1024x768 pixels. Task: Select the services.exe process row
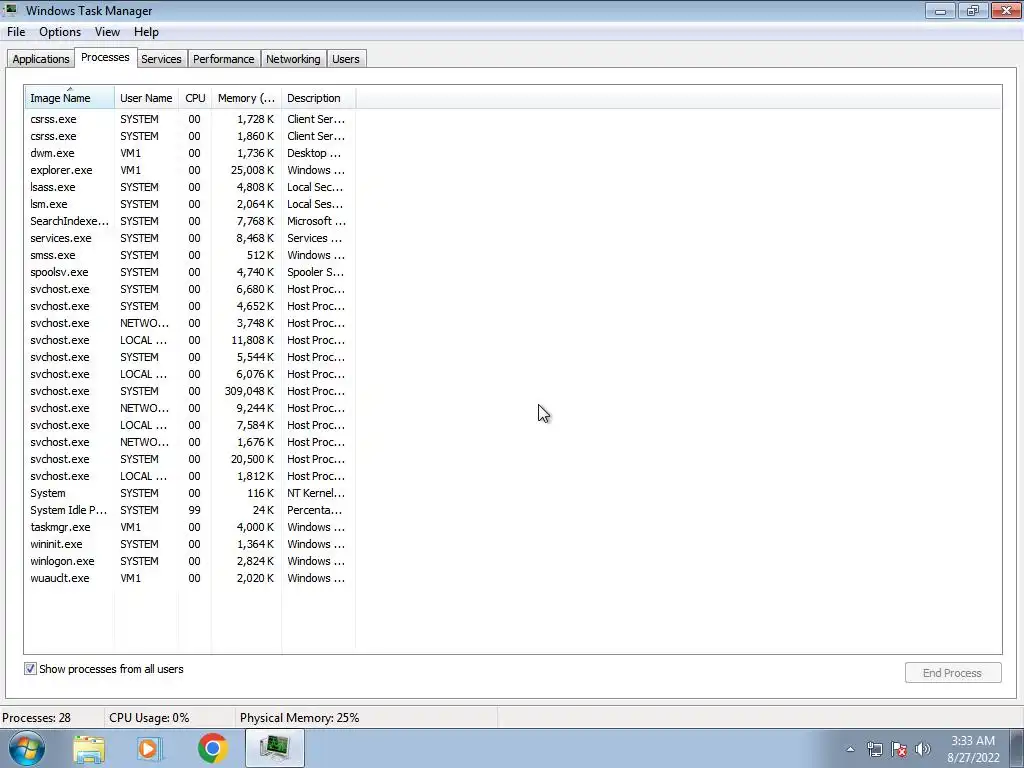pos(190,238)
